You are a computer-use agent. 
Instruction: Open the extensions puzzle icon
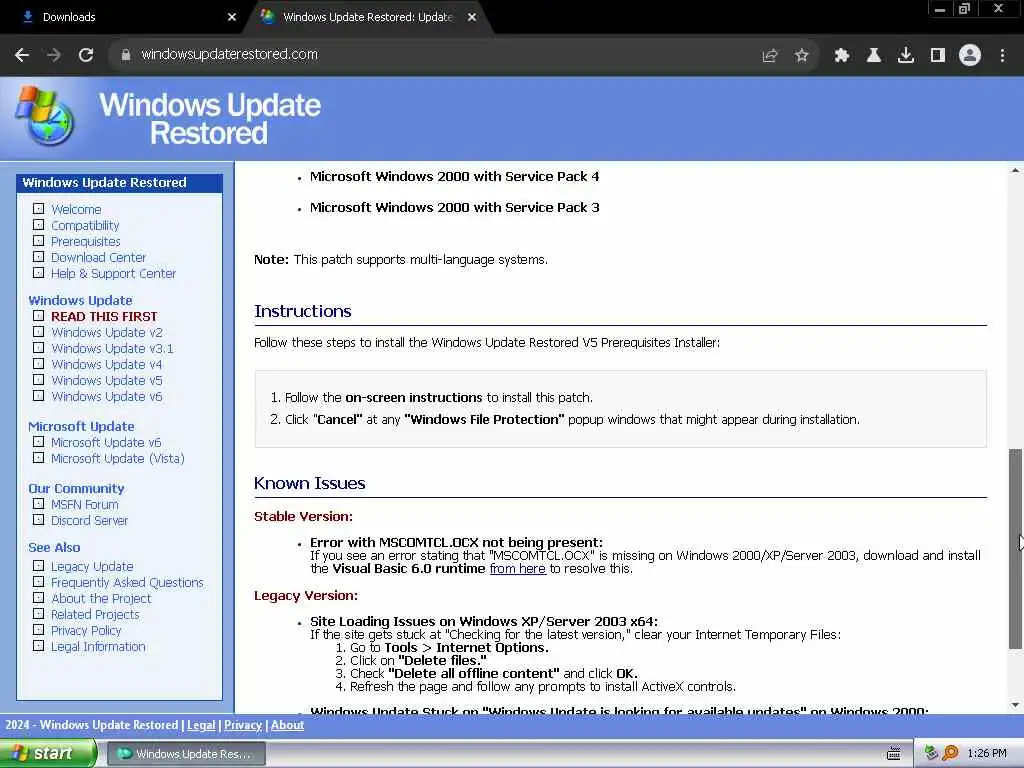(x=842, y=56)
